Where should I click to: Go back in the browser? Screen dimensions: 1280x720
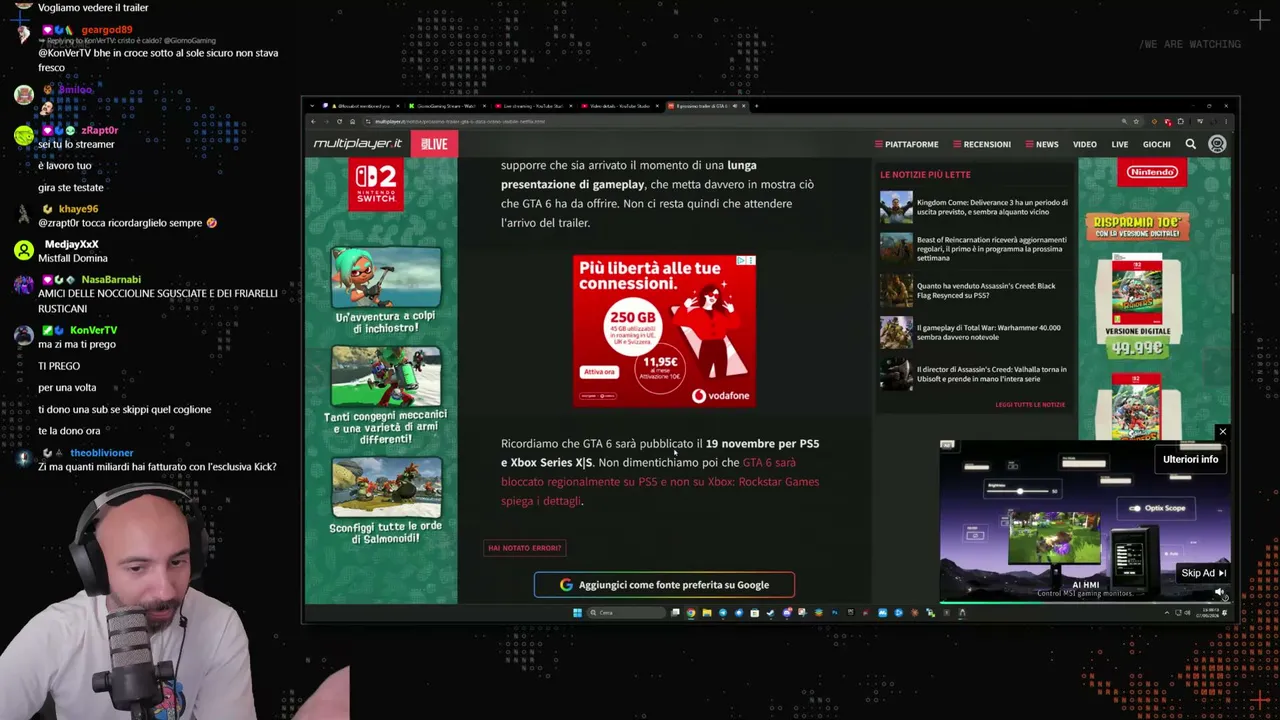pyautogui.click(x=312, y=121)
